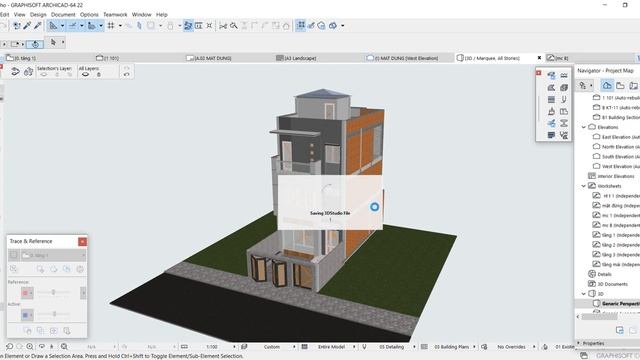This screenshot has height=360, width=640.
Task: Switch to the MAT DUNG West Elevation tab
Action: tap(406, 58)
